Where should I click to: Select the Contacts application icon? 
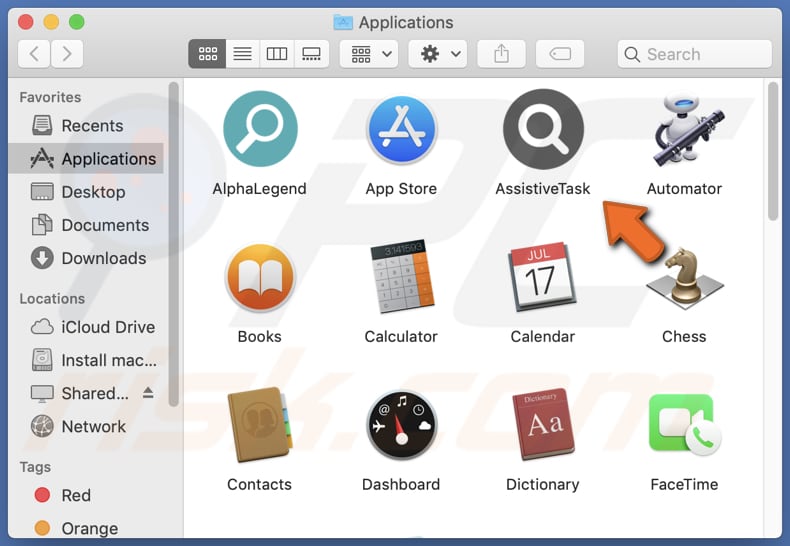click(x=260, y=425)
